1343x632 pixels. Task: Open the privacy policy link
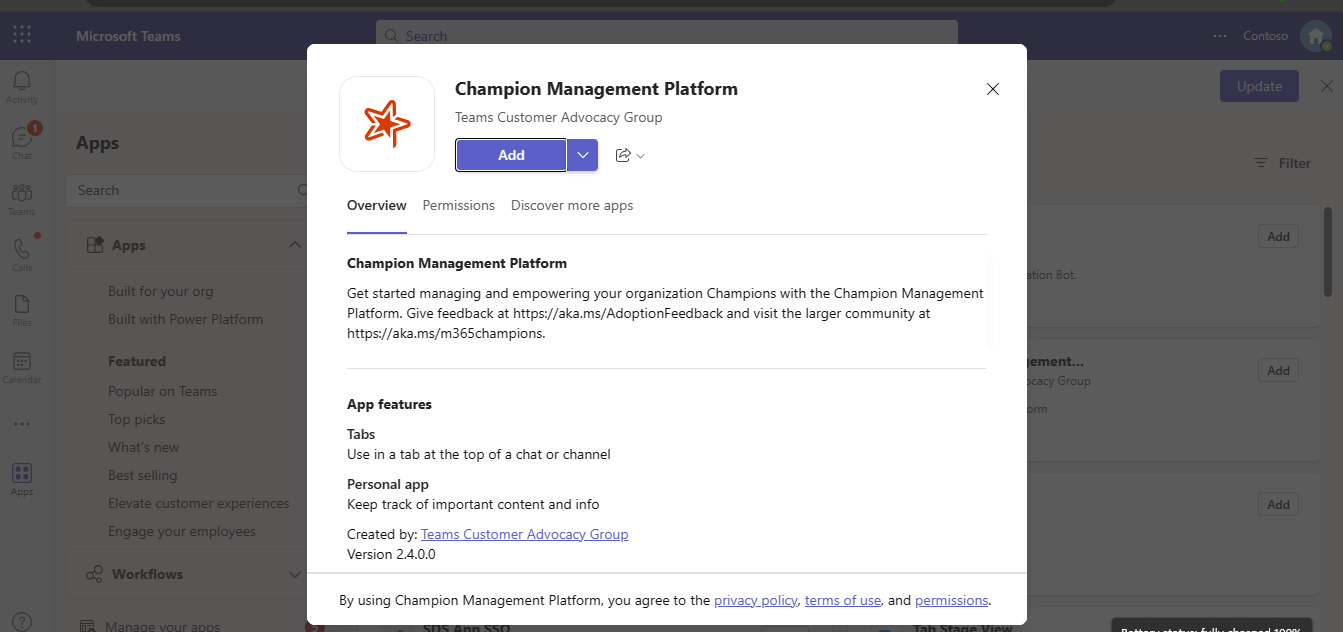click(x=756, y=599)
